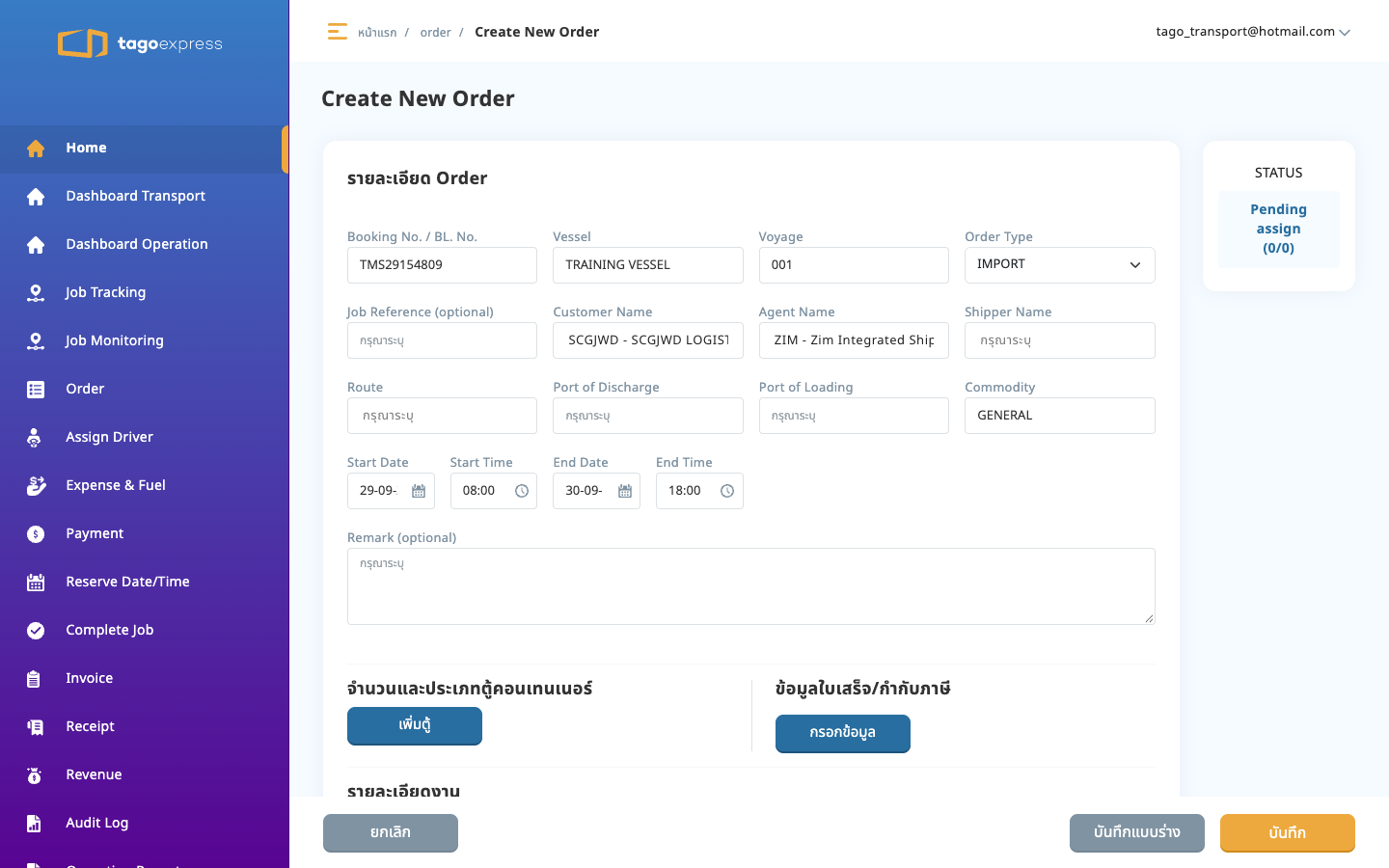Click into the Booking No. field
This screenshot has width=1389, height=868.
[442, 265]
